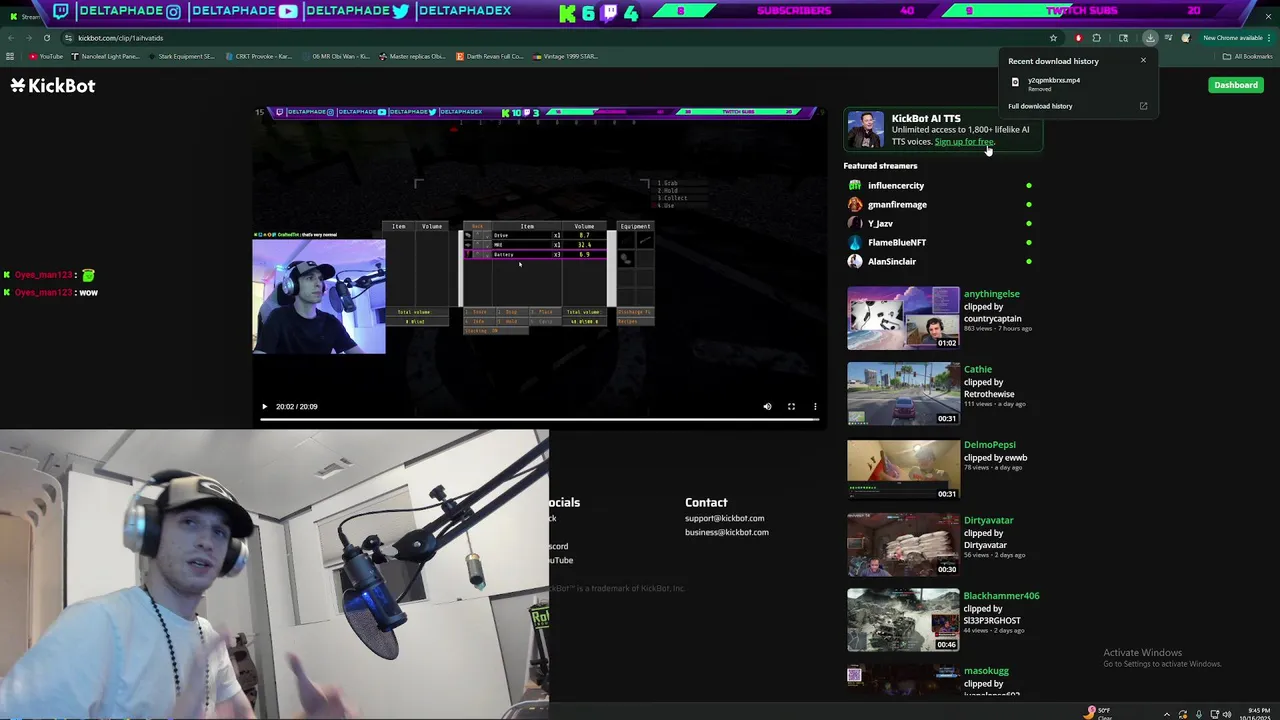Show hidden system tray icons
Screen dimensions: 1280x720
(1167, 714)
